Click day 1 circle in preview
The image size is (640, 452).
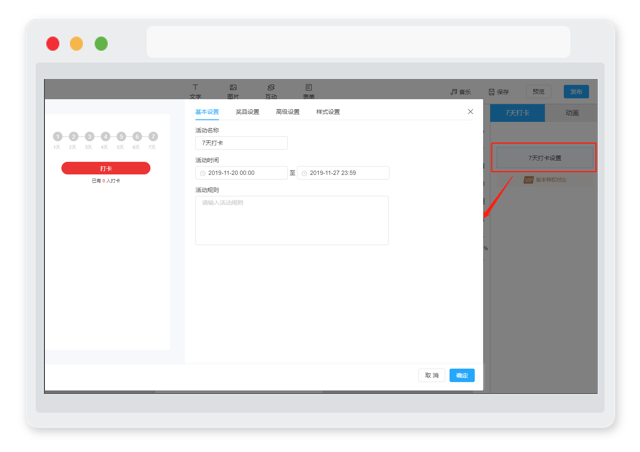coord(58,136)
